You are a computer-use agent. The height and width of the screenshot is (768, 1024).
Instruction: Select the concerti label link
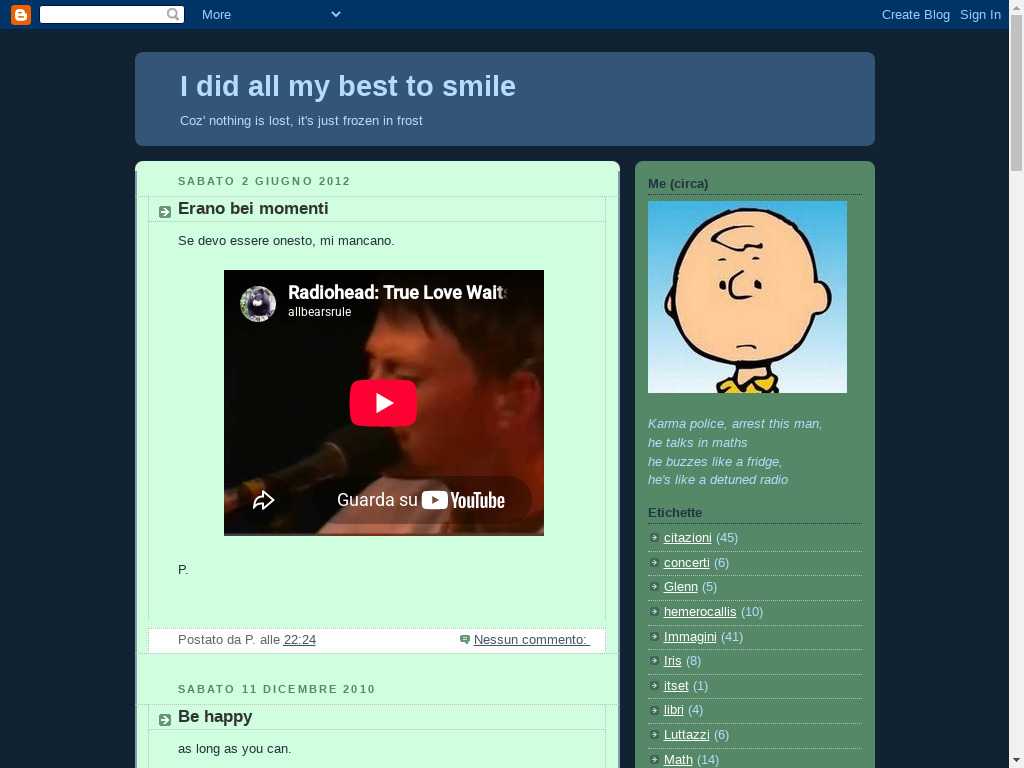tap(686, 562)
